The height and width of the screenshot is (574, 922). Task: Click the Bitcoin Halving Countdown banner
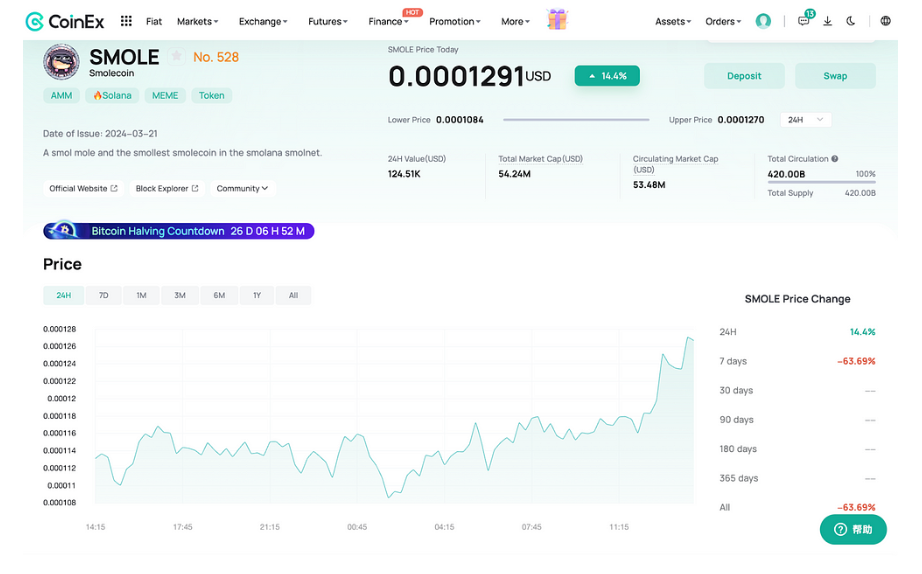(179, 231)
